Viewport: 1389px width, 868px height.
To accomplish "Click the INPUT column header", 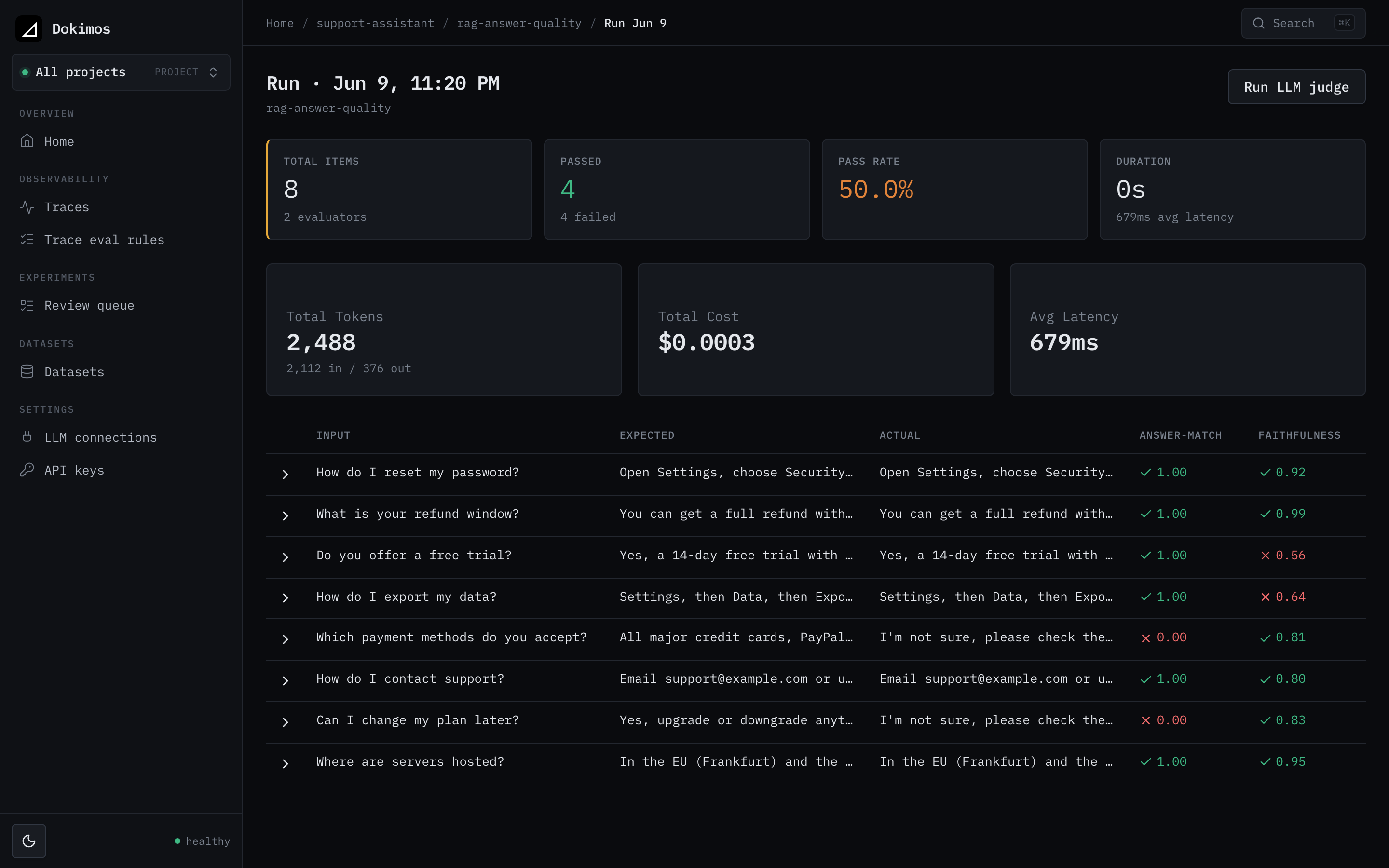I will pyautogui.click(x=333, y=435).
